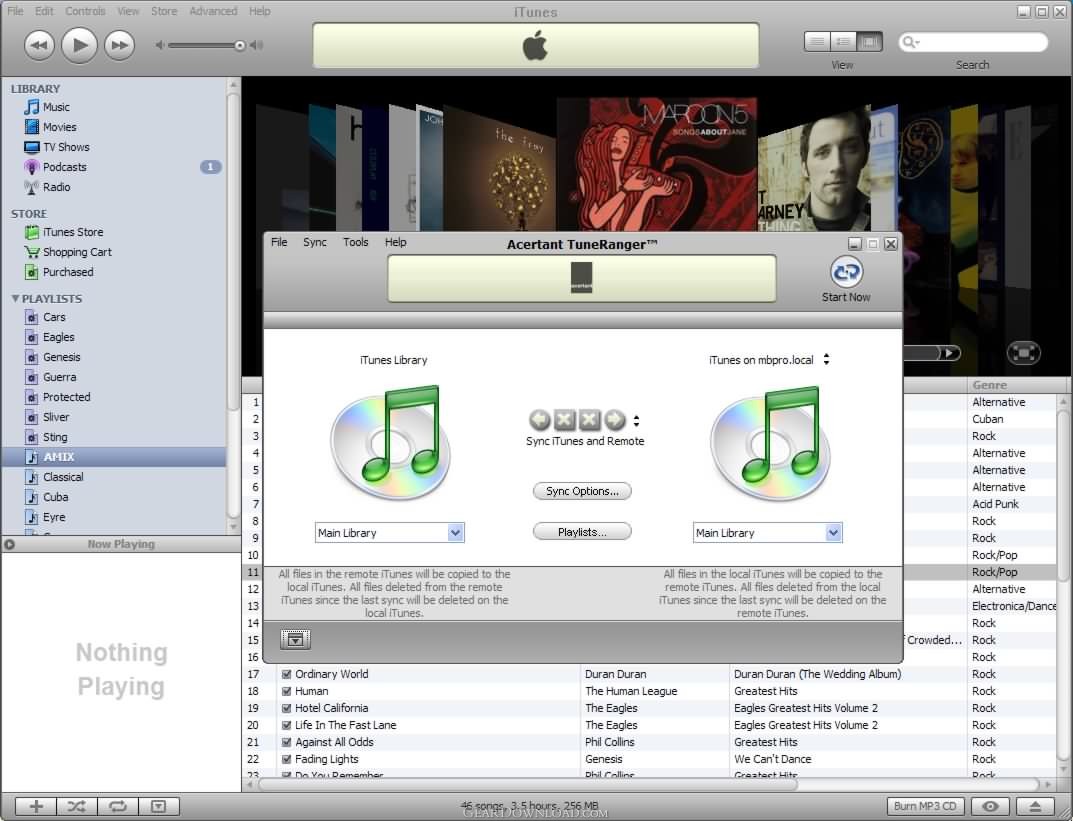This screenshot has height=821, width=1073.
Task: Adjust the iTunes volume slider knob
Action: pyautogui.click(x=240, y=46)
